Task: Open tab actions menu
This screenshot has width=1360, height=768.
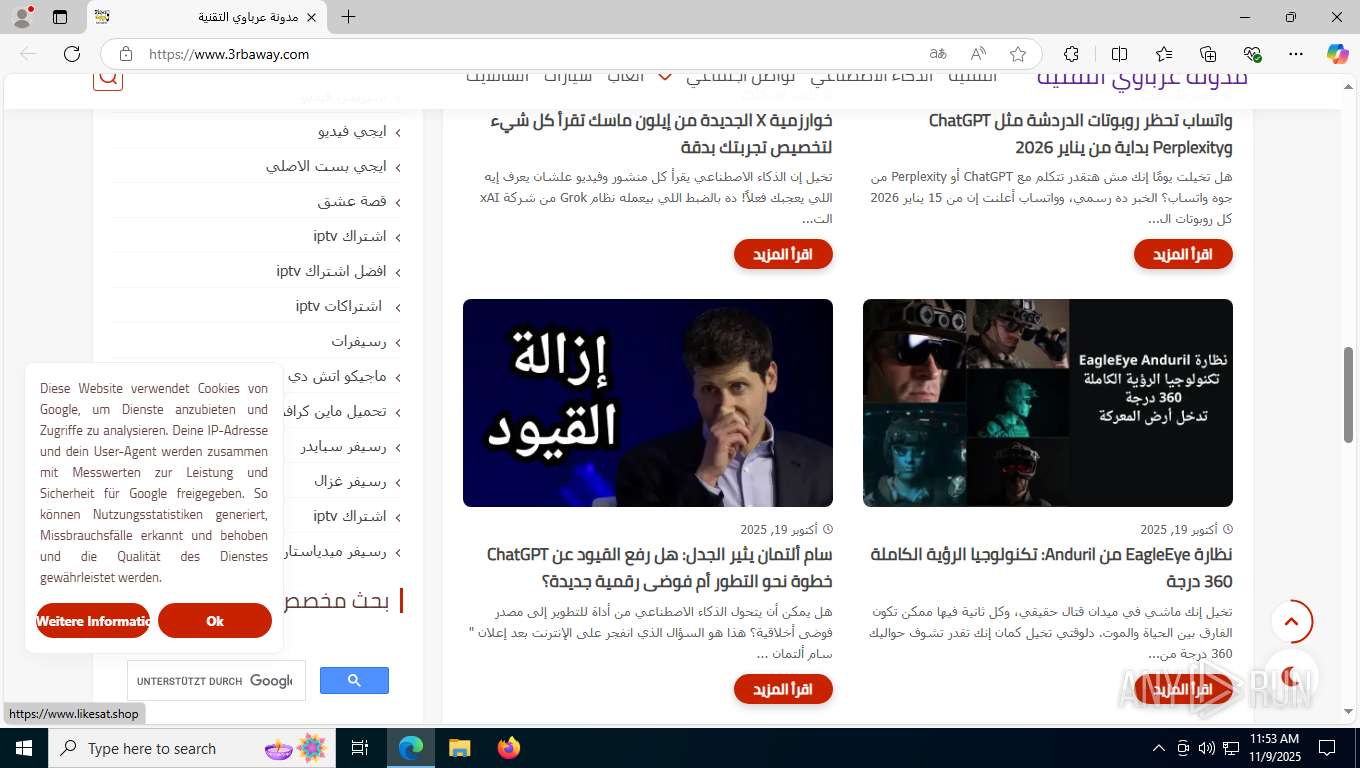Action: (x=60, y=17)
